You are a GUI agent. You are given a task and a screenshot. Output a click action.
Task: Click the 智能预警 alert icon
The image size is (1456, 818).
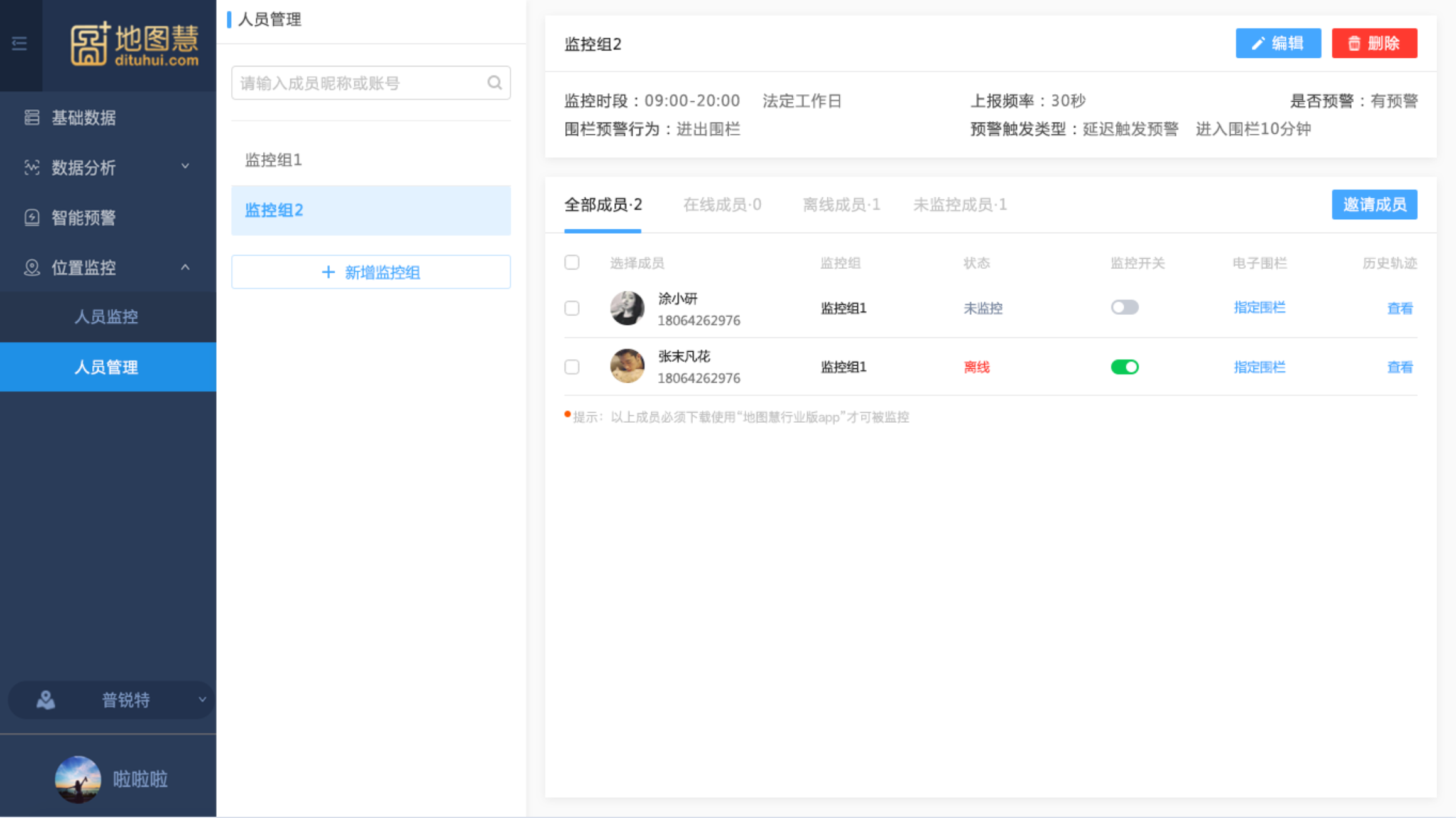[32, 217]
